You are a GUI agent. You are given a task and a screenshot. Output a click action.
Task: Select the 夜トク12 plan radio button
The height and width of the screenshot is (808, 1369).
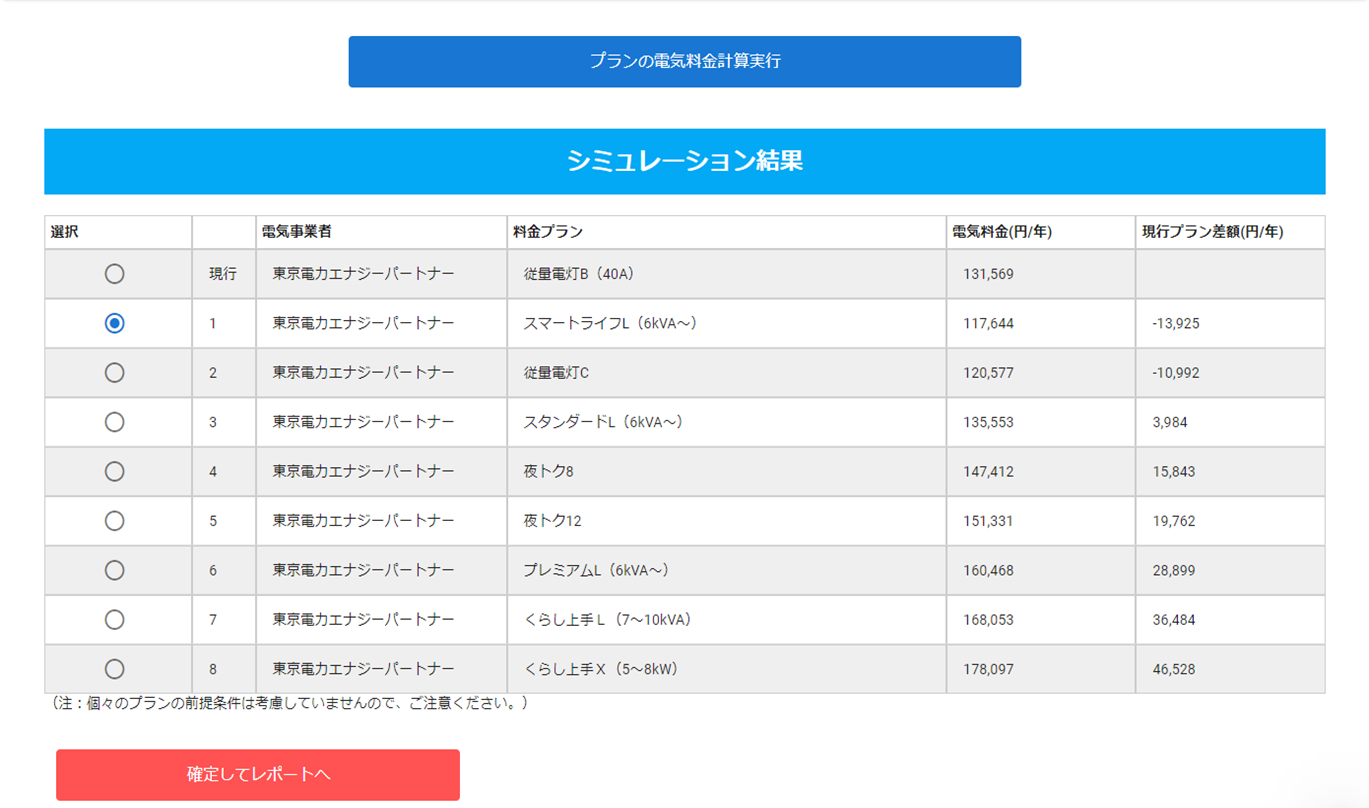(x=115, y=521)
